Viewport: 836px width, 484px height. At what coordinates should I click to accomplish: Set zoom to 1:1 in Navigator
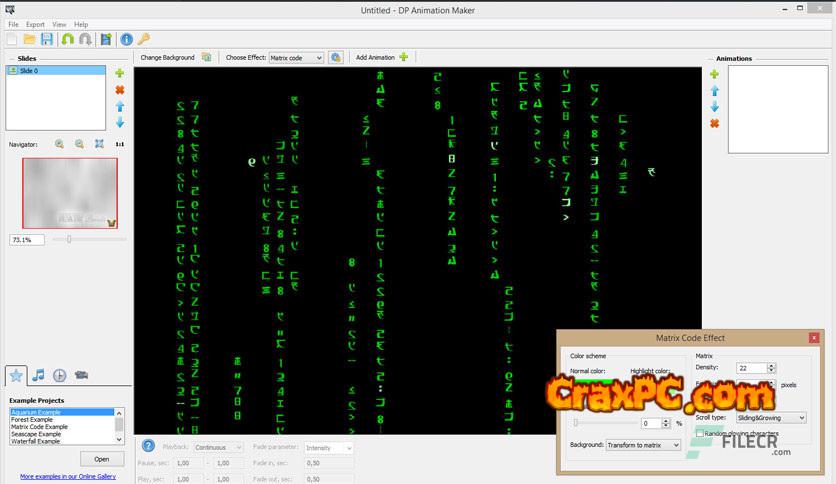pos(119,144)
